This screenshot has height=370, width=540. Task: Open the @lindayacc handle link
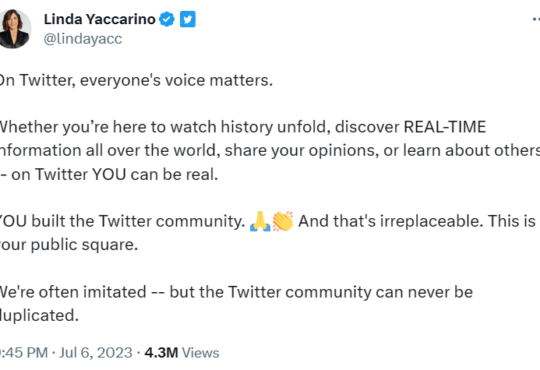(x=83, y=39)
